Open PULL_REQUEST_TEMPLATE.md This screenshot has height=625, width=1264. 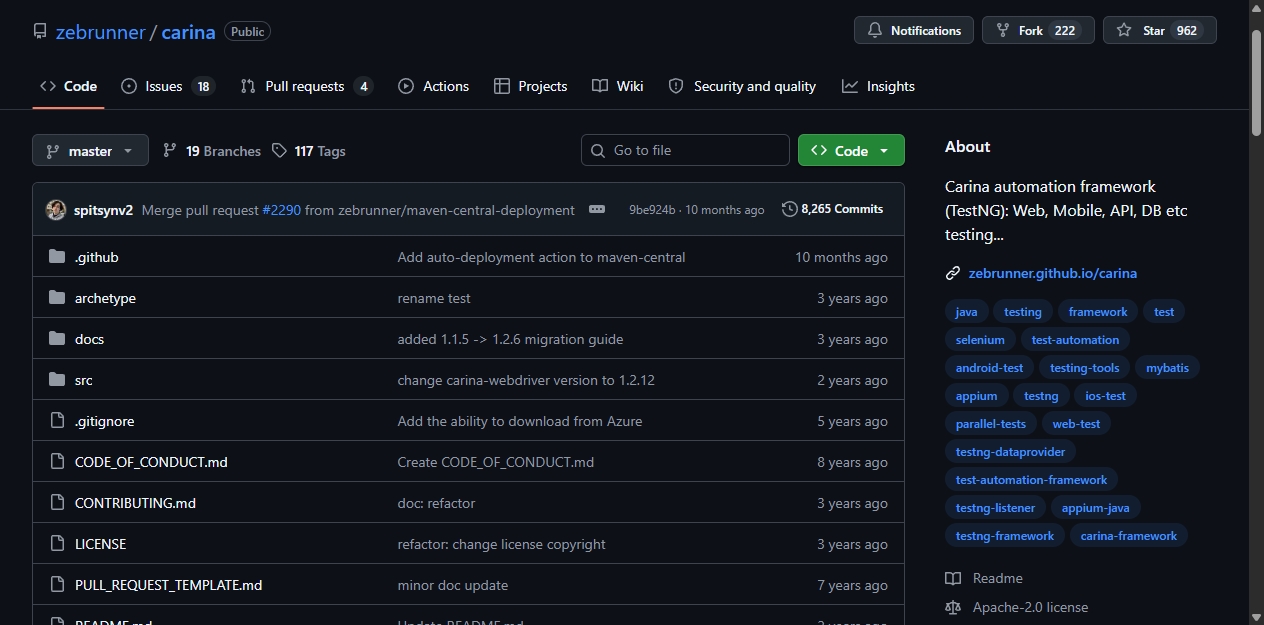click(168, 585)
